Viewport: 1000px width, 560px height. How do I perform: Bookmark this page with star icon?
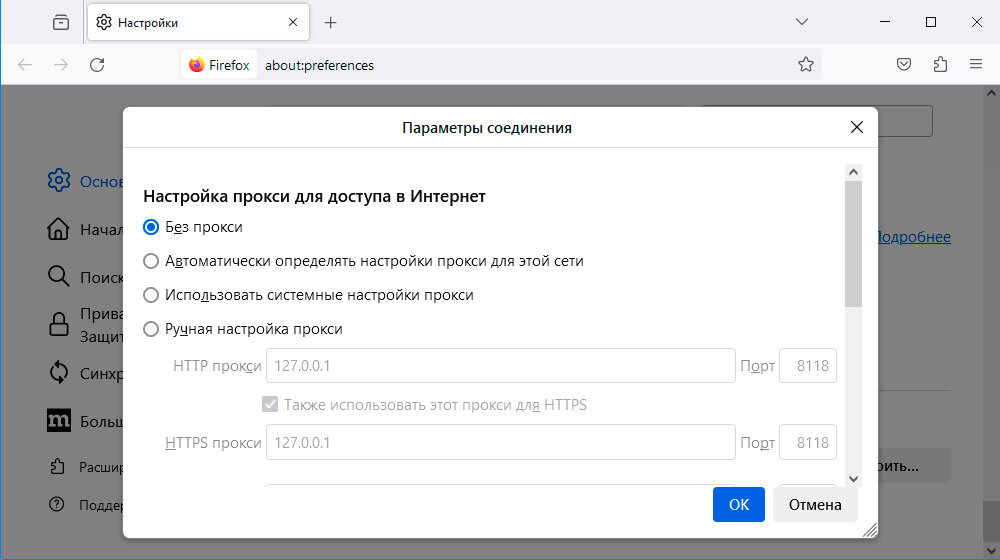[805, 64]
